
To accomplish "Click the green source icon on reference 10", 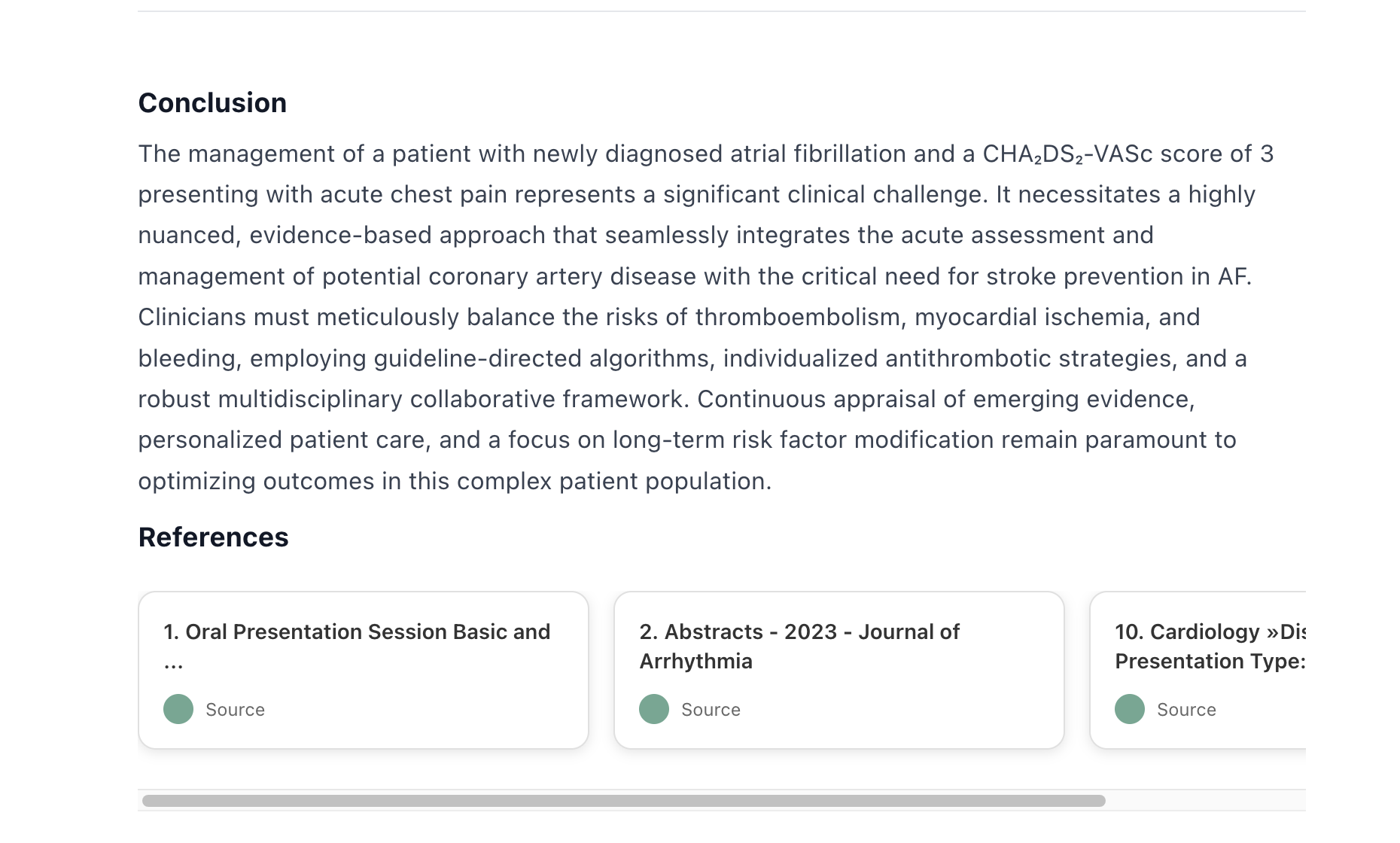I will click(x=1130, y=709).
